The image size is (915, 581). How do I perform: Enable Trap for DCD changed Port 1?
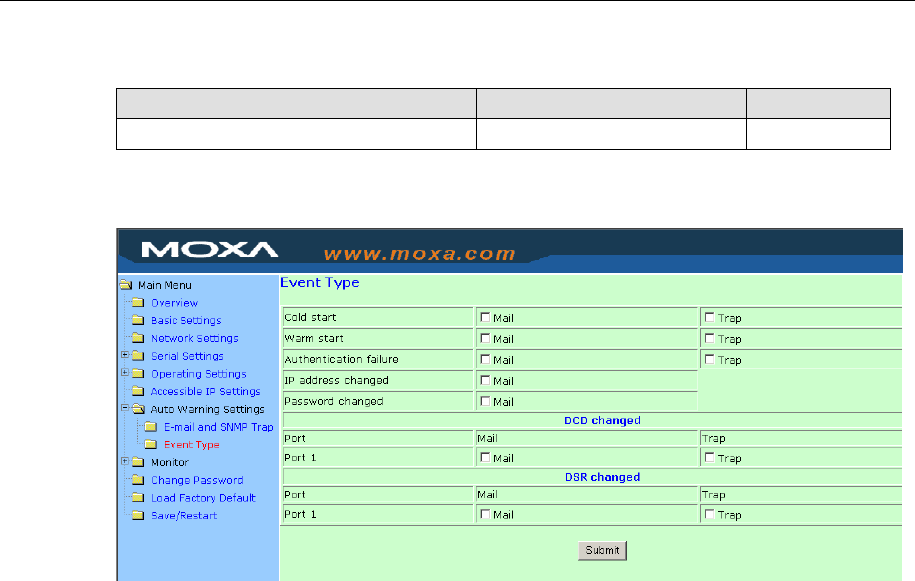[x=710, y=458]
